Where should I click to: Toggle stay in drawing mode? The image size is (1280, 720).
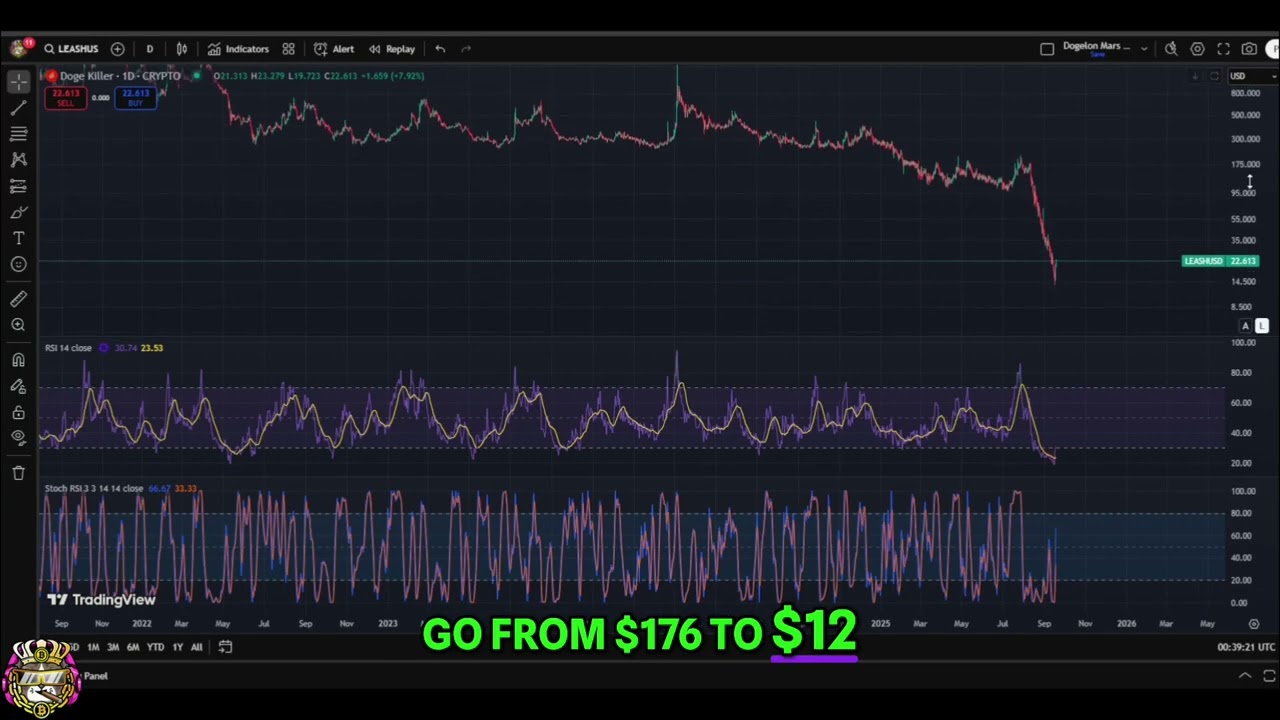pos(18,386)
